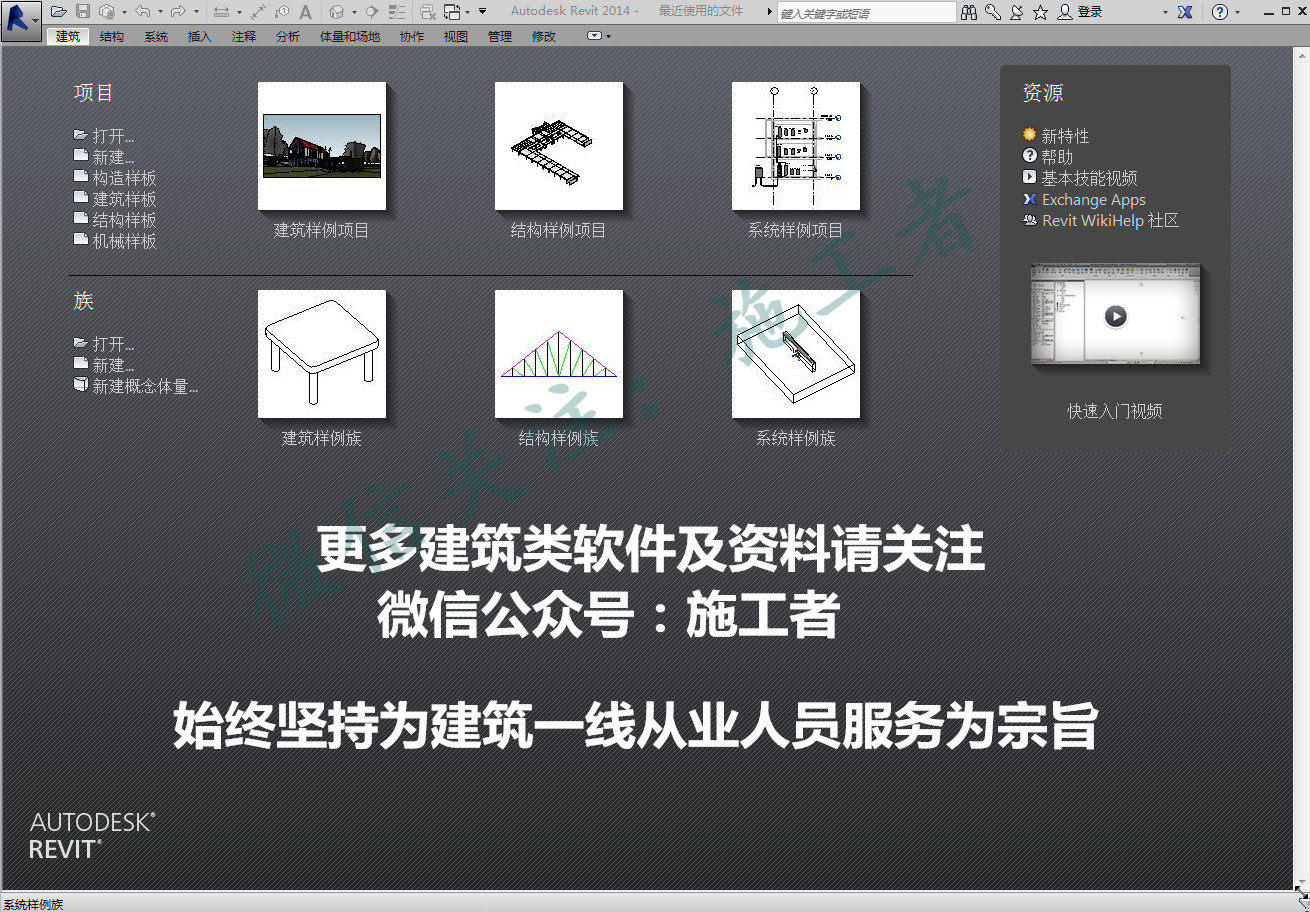Click the Communication Center satellite icon
This screenshot has width=1310, height=912.
pos(1016,12)
